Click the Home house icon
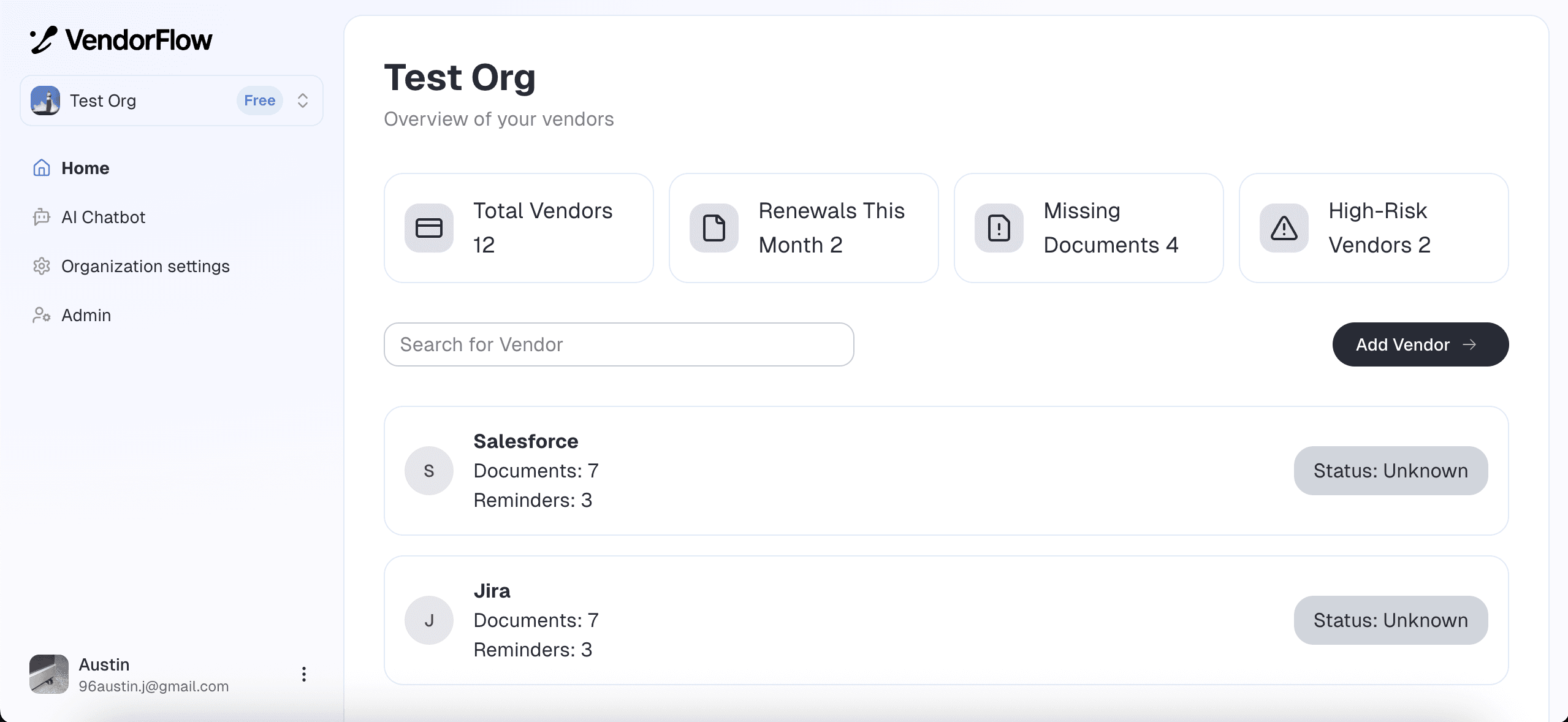The height and width of the screenshot is (722, 1568). point(42,168)
